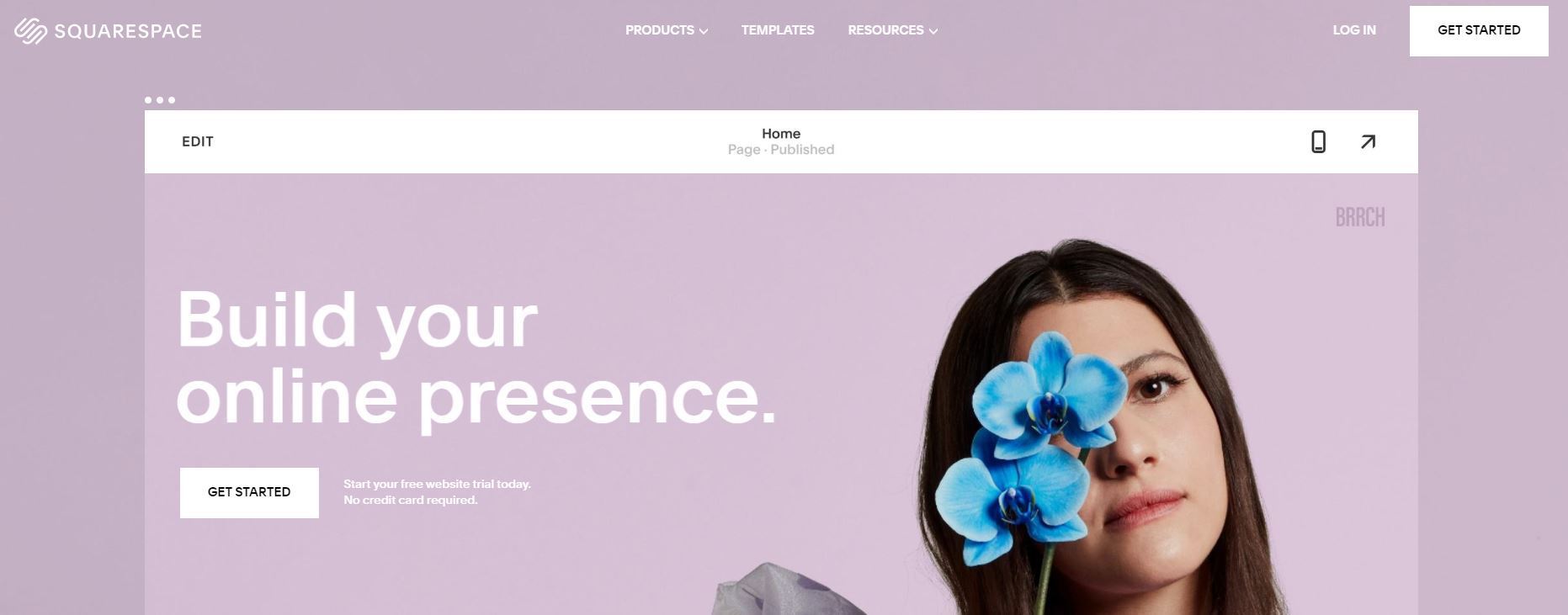The height and width of the screenshot is (615, 1568).
Task: Click the Build your online presence headline
Action: pyautogui.click(x=476, y=358)
